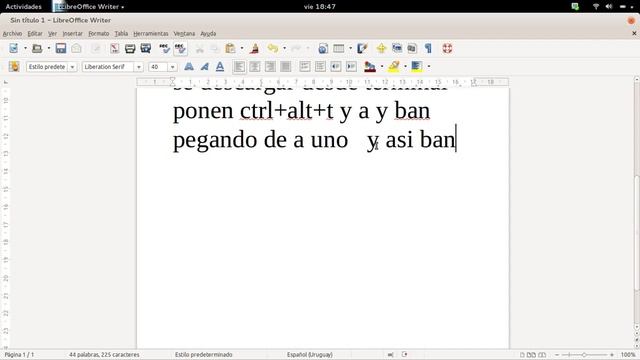Expand the font size 40 dropdown
The height and width of the screenshot is (360, 640).
click(173, 67)
